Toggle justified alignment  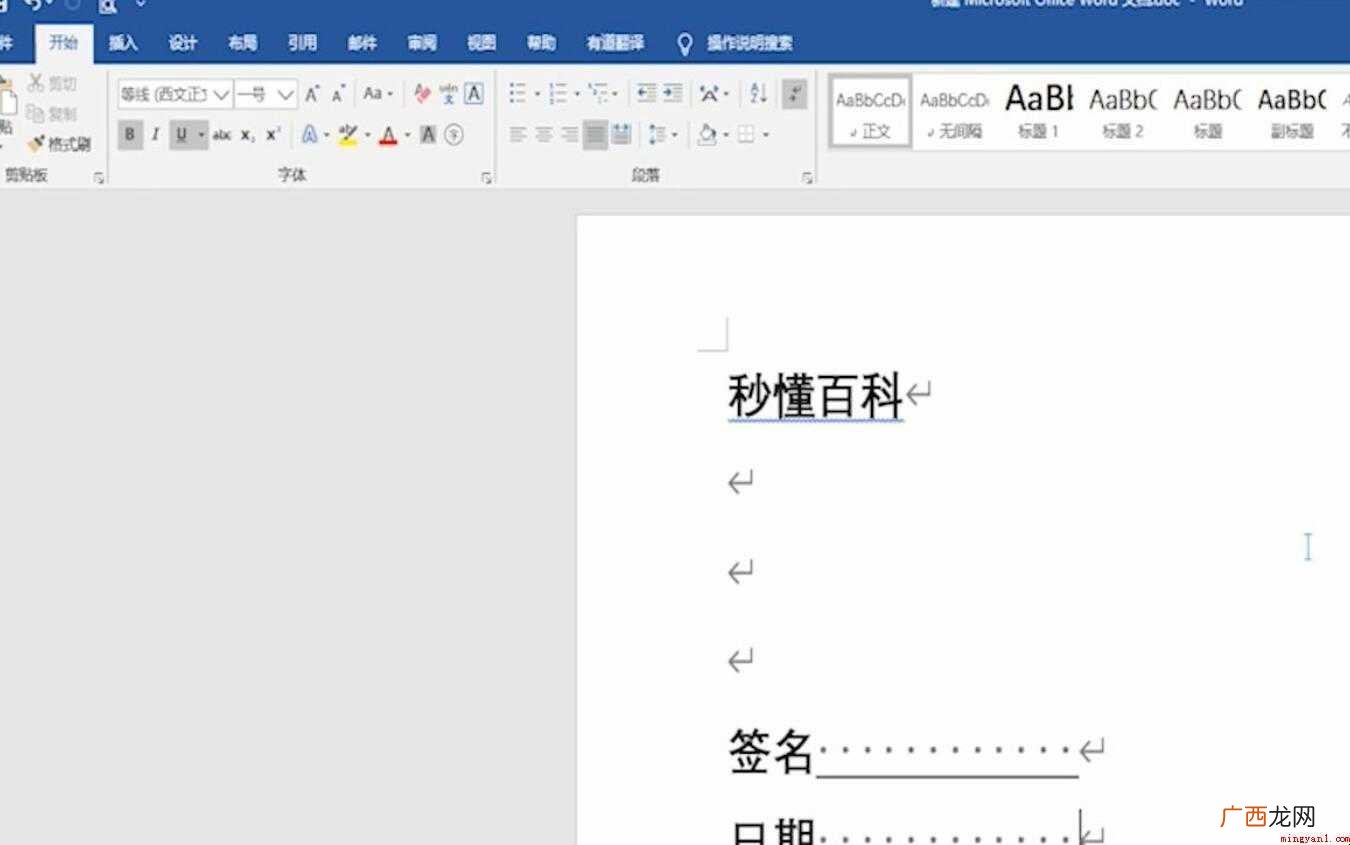pyautogui.click(x=596, y=134)
